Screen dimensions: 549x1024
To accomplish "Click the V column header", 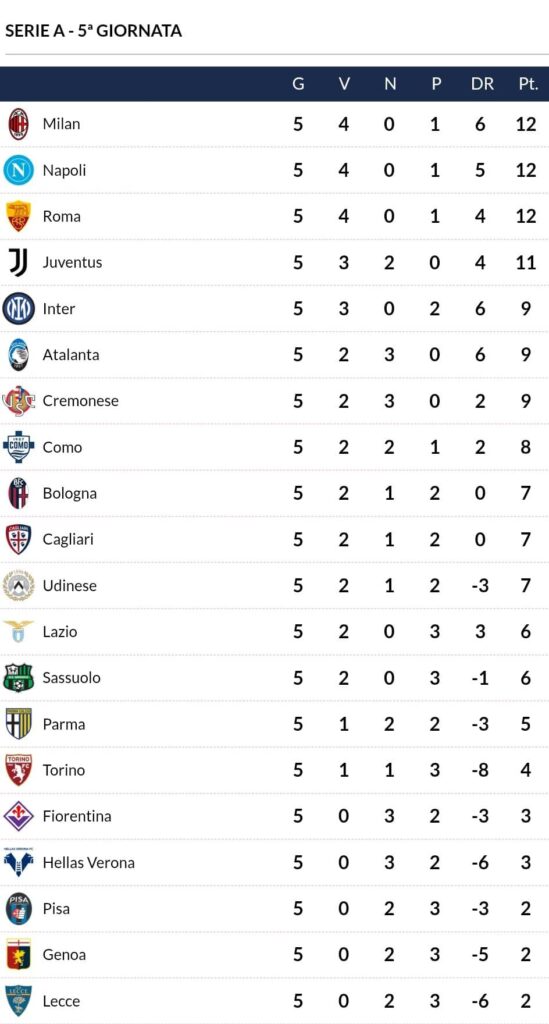I will point(344,84).
